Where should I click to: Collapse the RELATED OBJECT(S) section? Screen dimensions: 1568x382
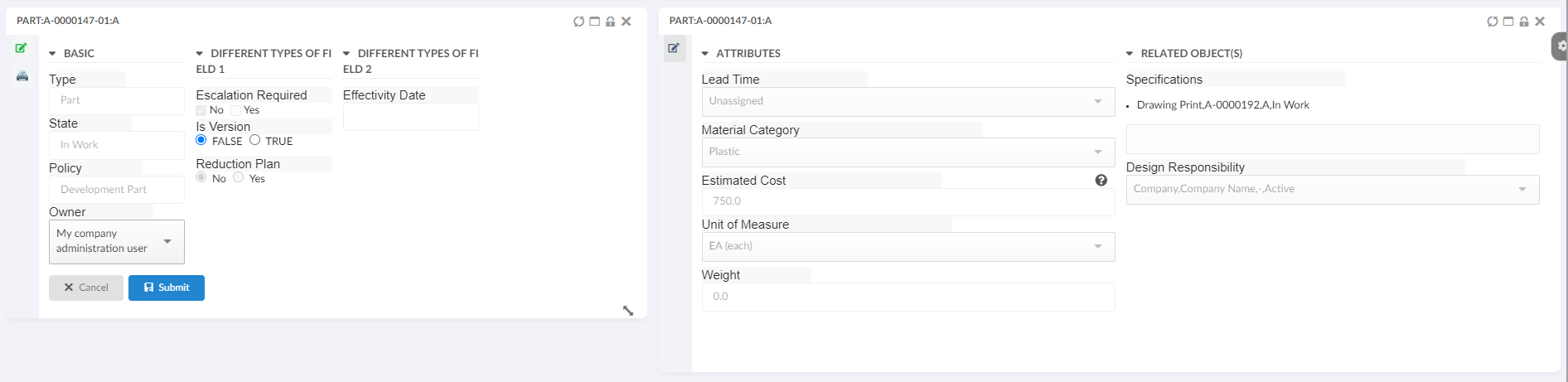pyautogui.click(x=1130, y=54)
